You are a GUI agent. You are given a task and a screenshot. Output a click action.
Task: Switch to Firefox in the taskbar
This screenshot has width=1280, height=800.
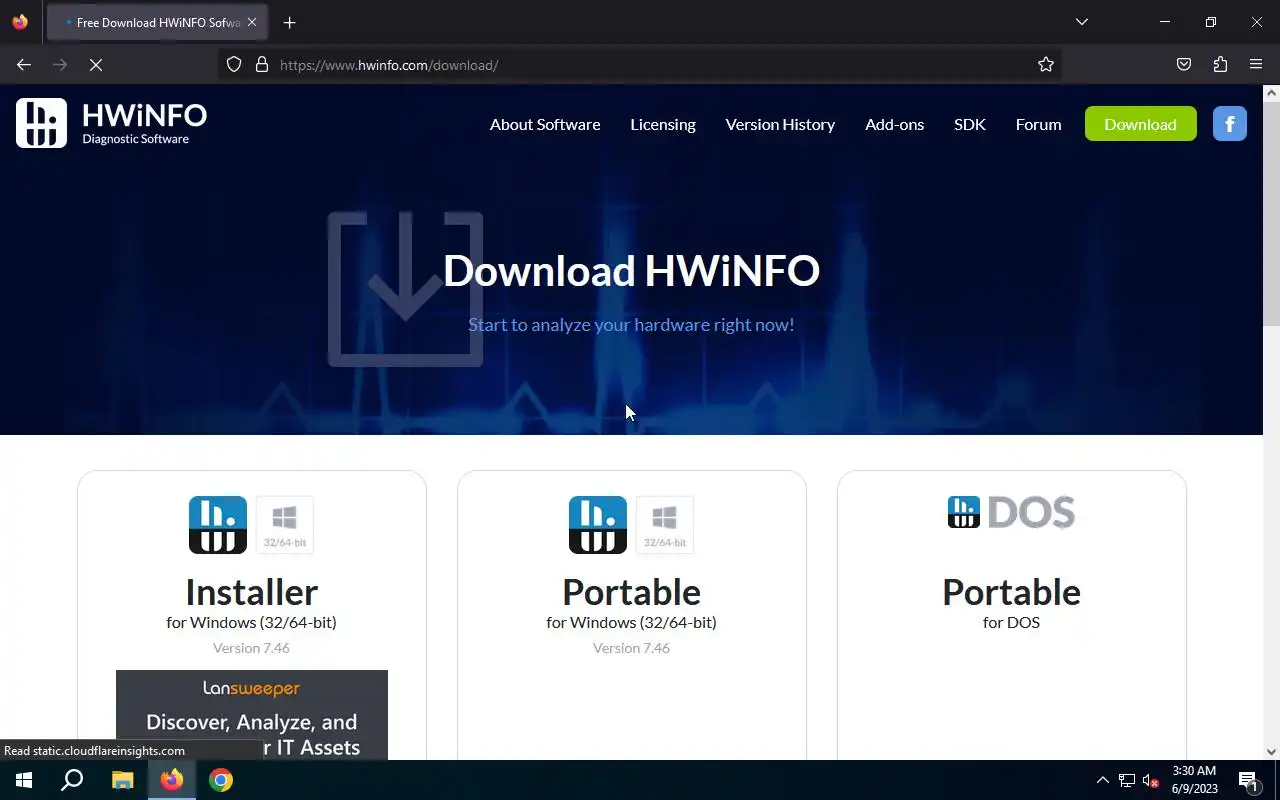tap(172, 780)
